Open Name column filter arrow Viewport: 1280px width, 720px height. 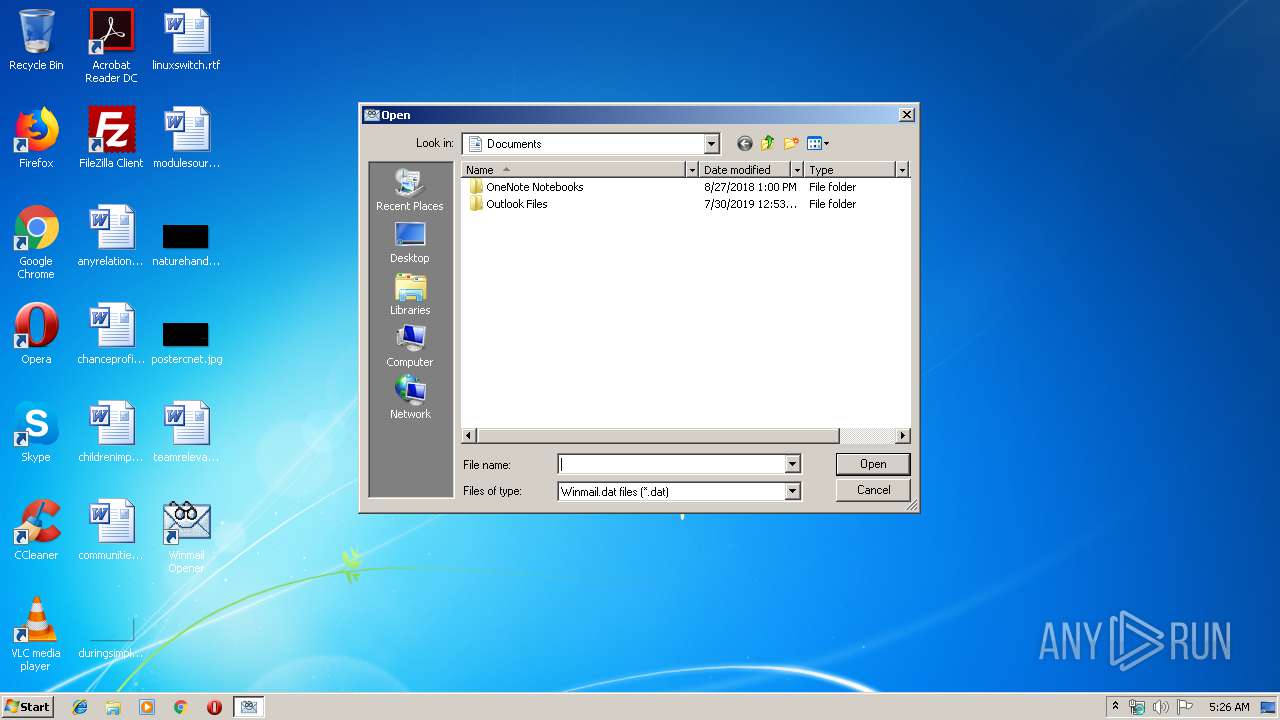[691, 170]
